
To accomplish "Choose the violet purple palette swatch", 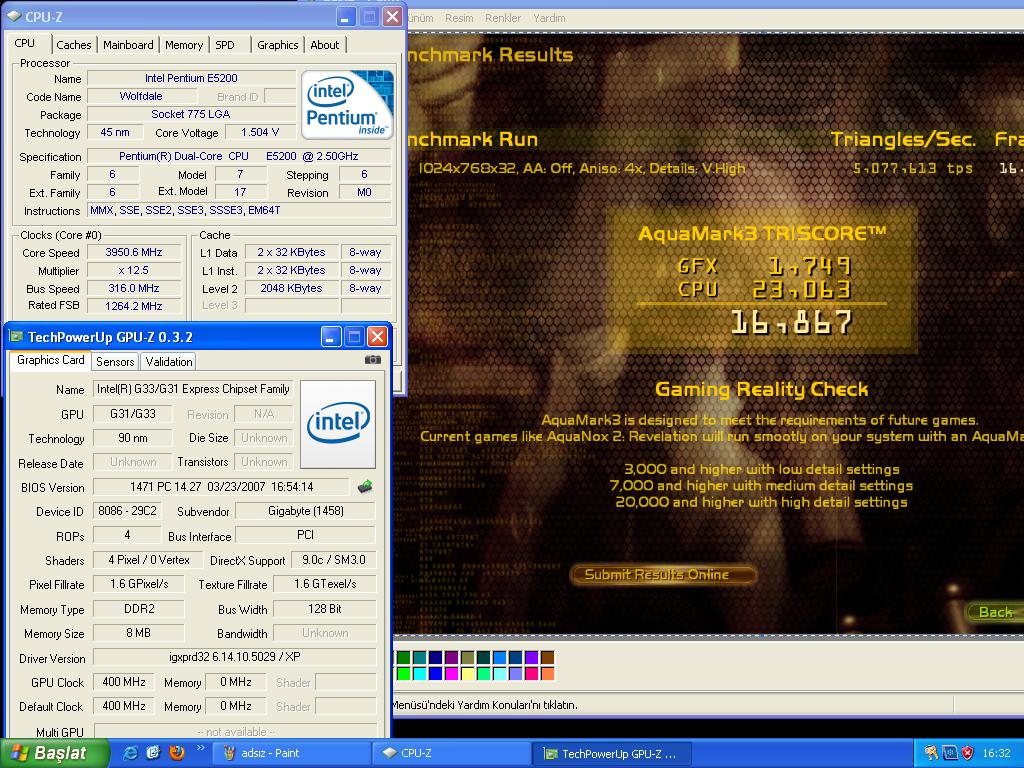I will [x=532, y=658].
